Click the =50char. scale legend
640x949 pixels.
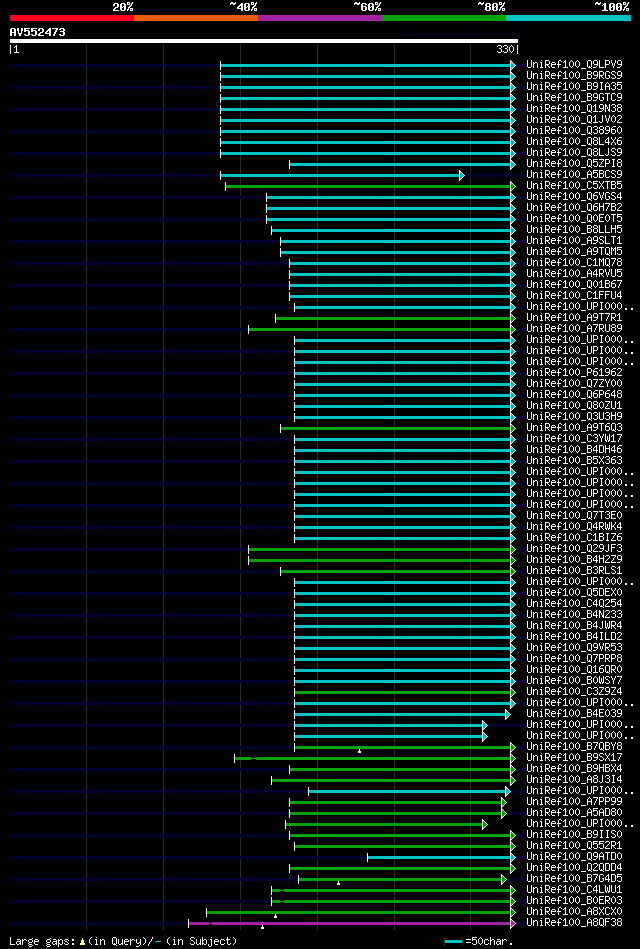479,942
